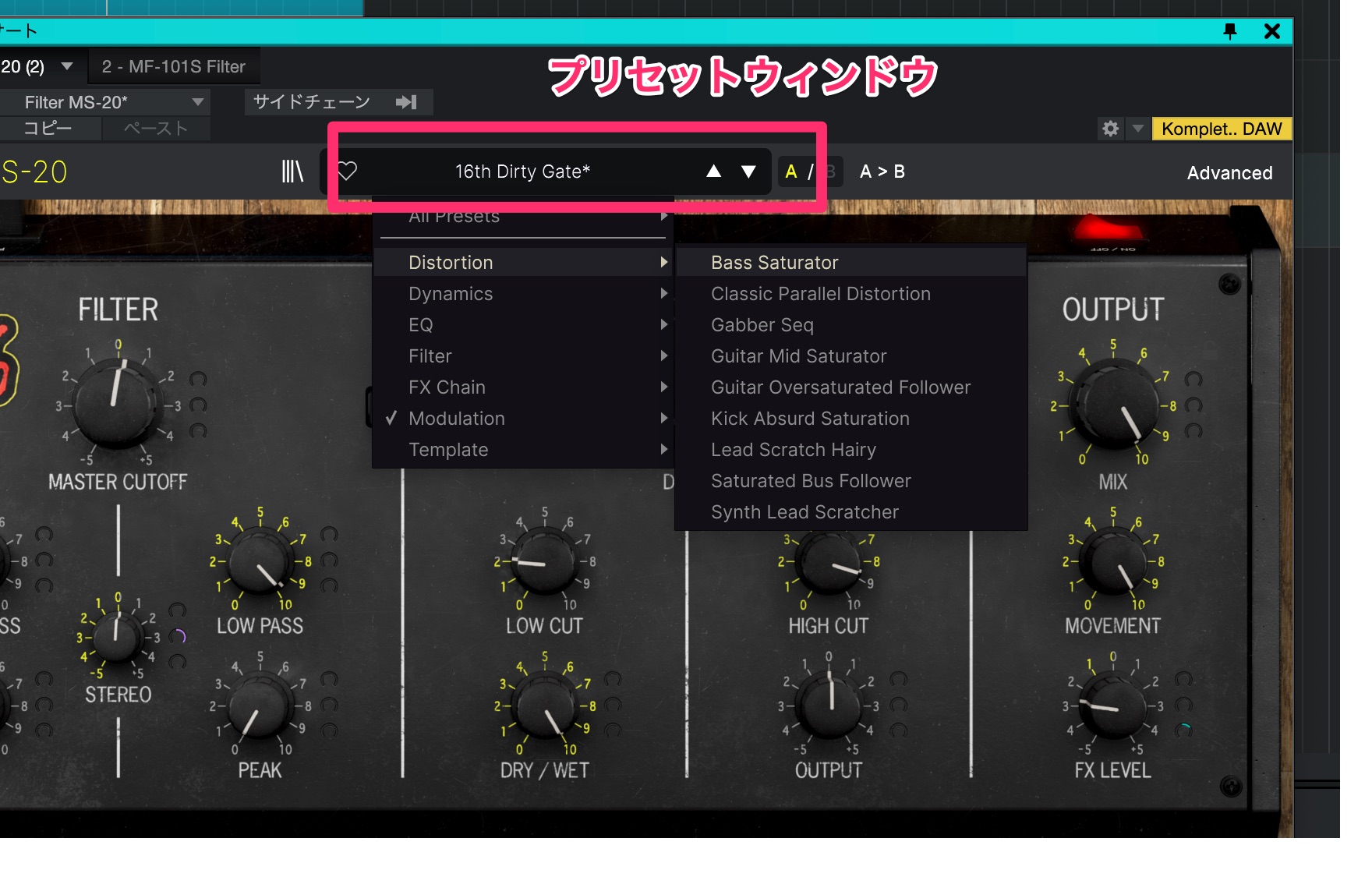The width and height of the screenshot is (1372, 870).
Task: Enable the sidechain (サイドチェーン) button
Action: [312, 102]
